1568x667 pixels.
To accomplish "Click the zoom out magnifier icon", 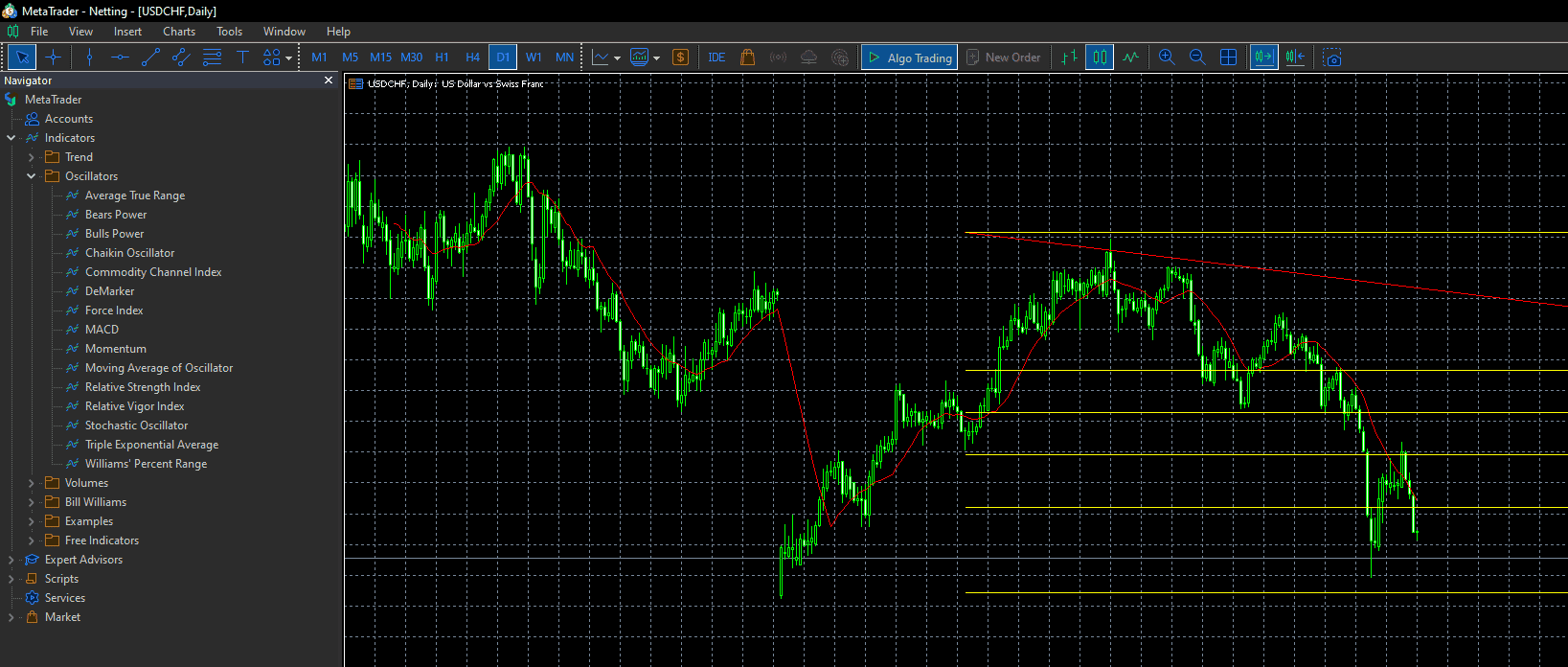I will (1197, 57).
